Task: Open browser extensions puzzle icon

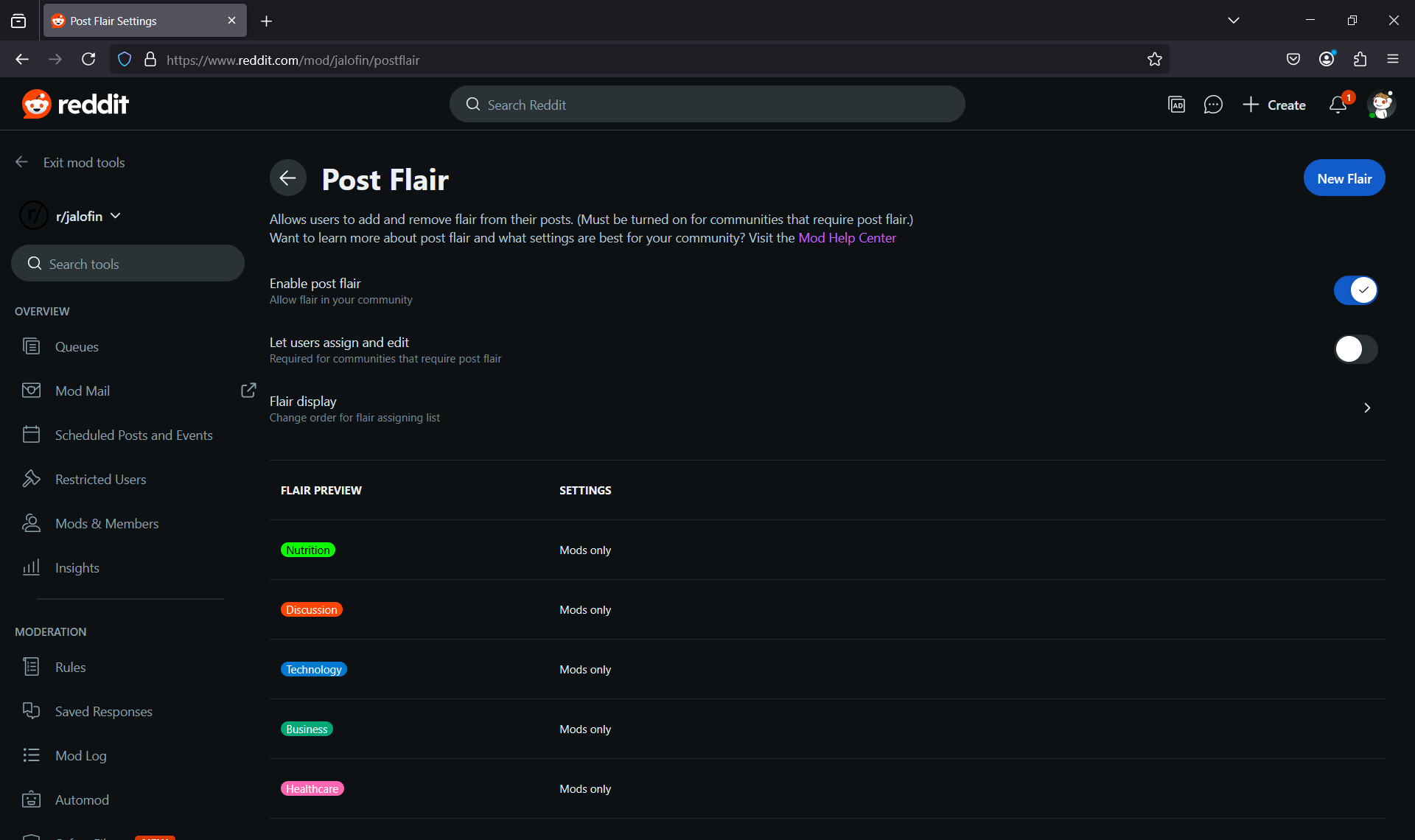Action: click(x=1360, y=60)
